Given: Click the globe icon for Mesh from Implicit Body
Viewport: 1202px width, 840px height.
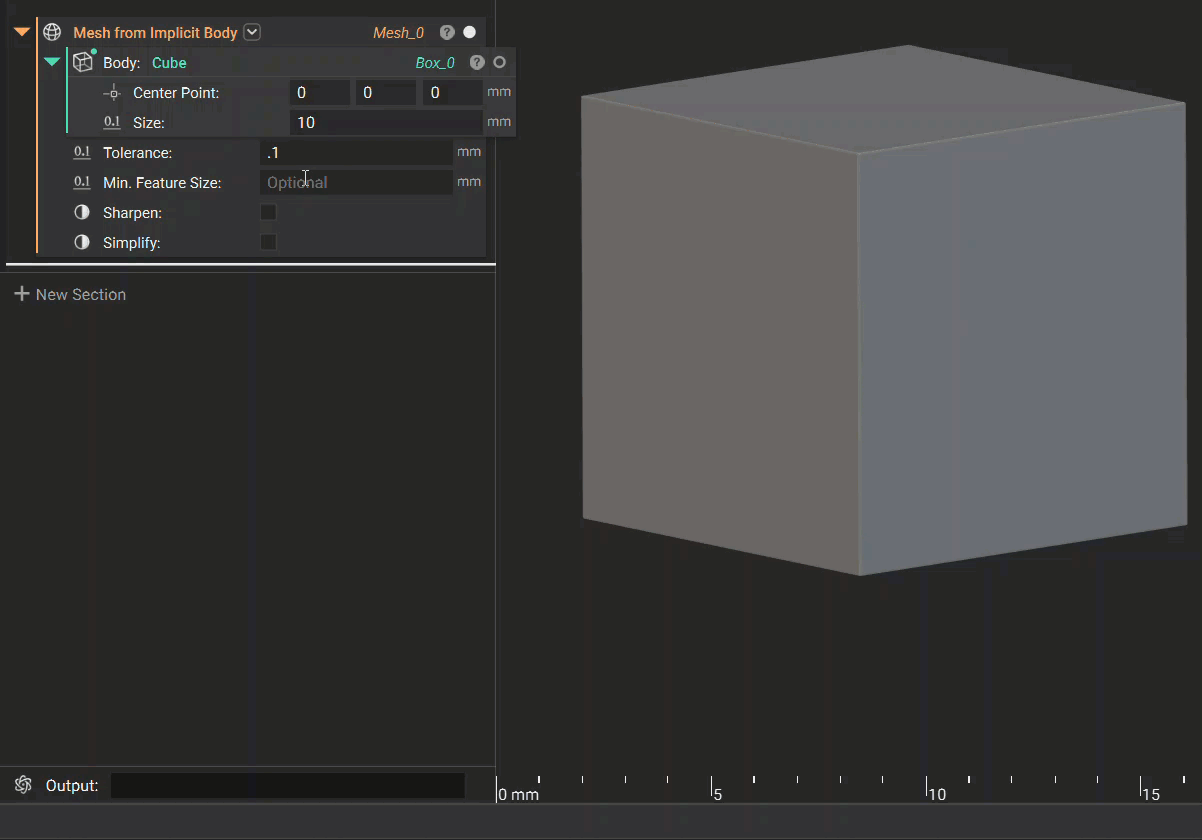Looking at the screenshot, I should tap(52, 32).
